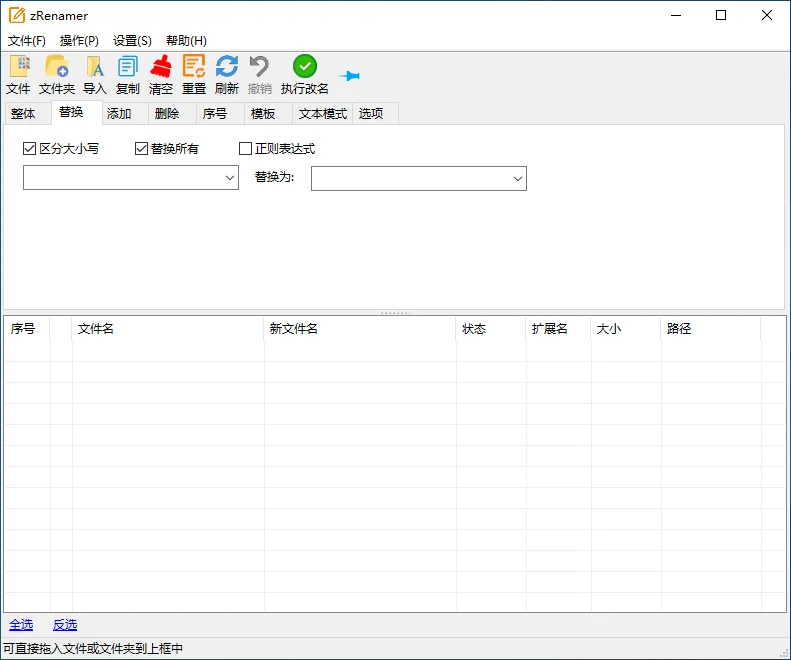Enable the 正则表达式 regex checkbox

coord(246,149)
